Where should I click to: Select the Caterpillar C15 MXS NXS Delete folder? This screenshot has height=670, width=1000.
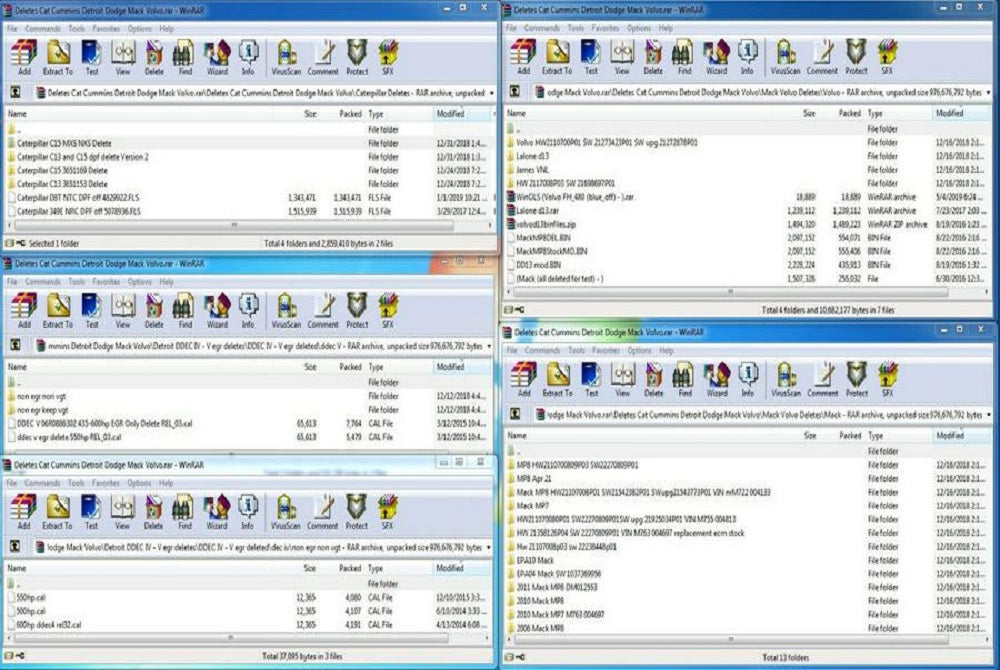click(64, 143)
